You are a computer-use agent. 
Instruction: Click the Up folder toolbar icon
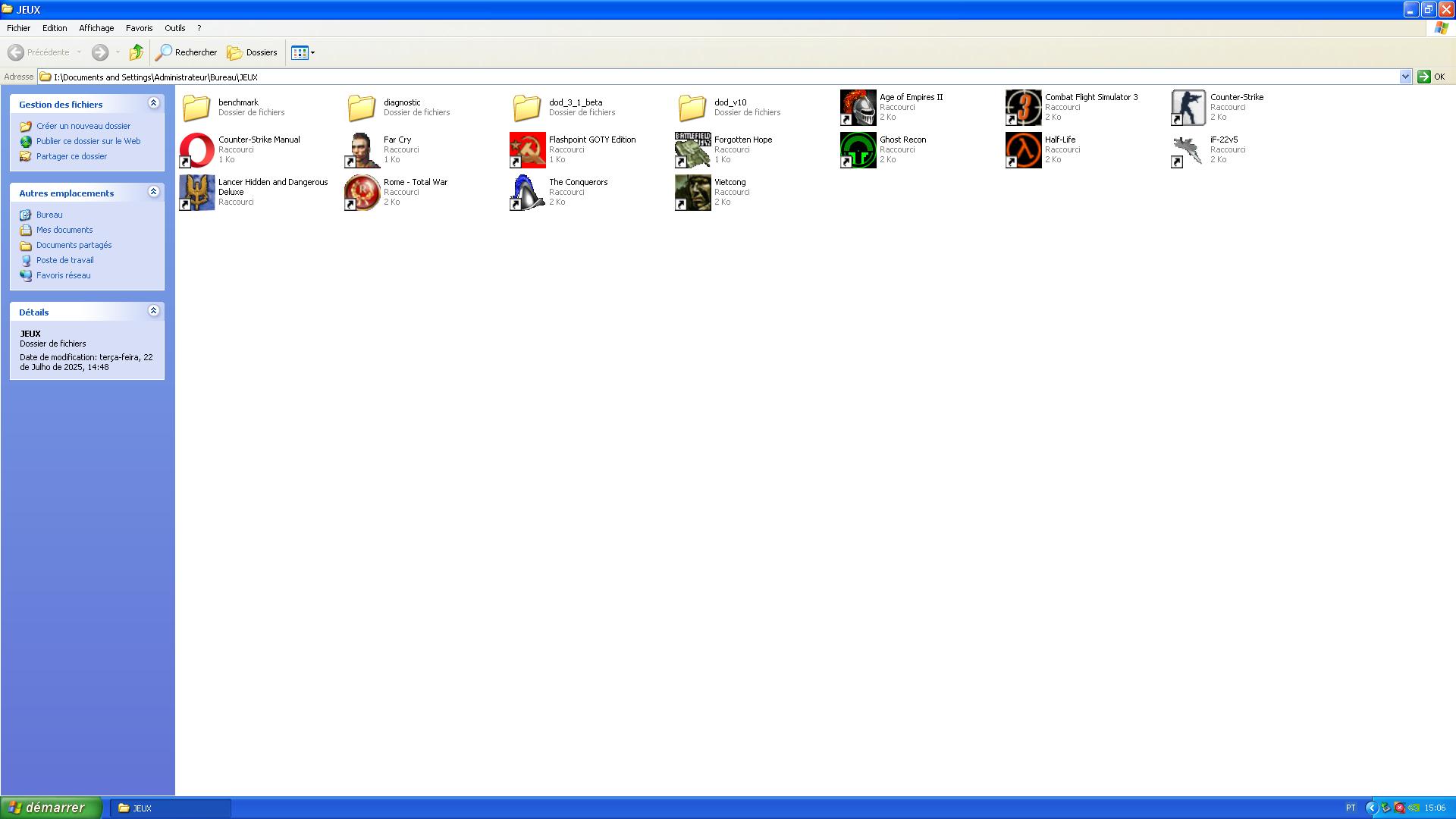coord(136,52)
